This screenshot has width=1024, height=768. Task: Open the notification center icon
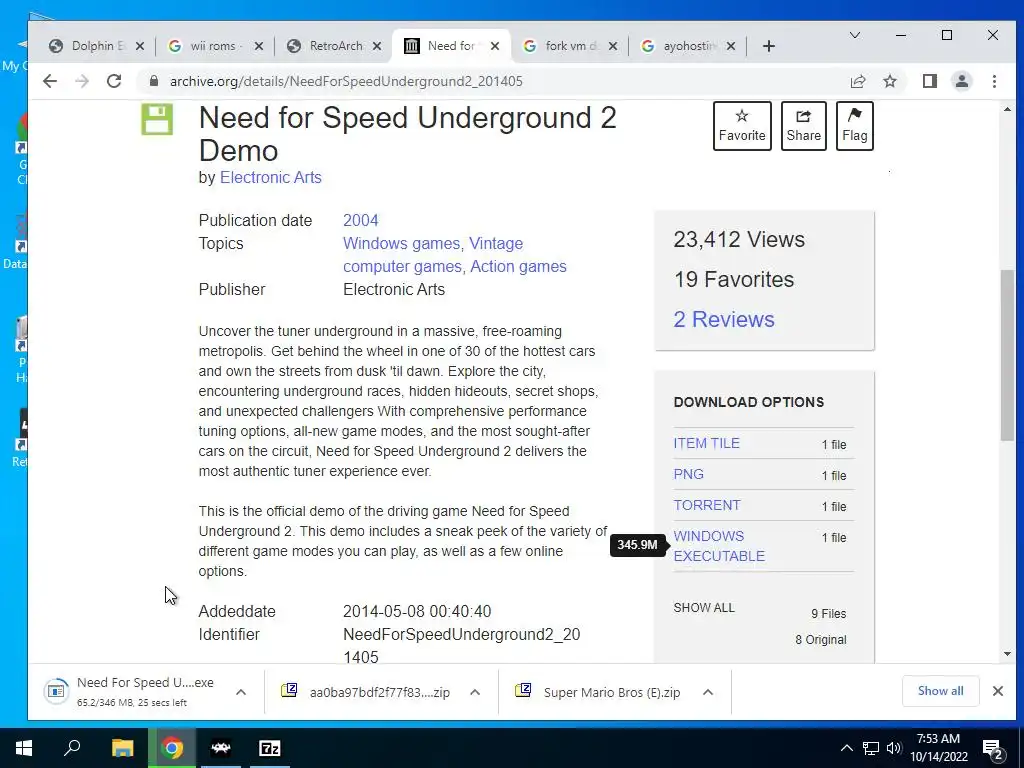click(x=993, y=749)
